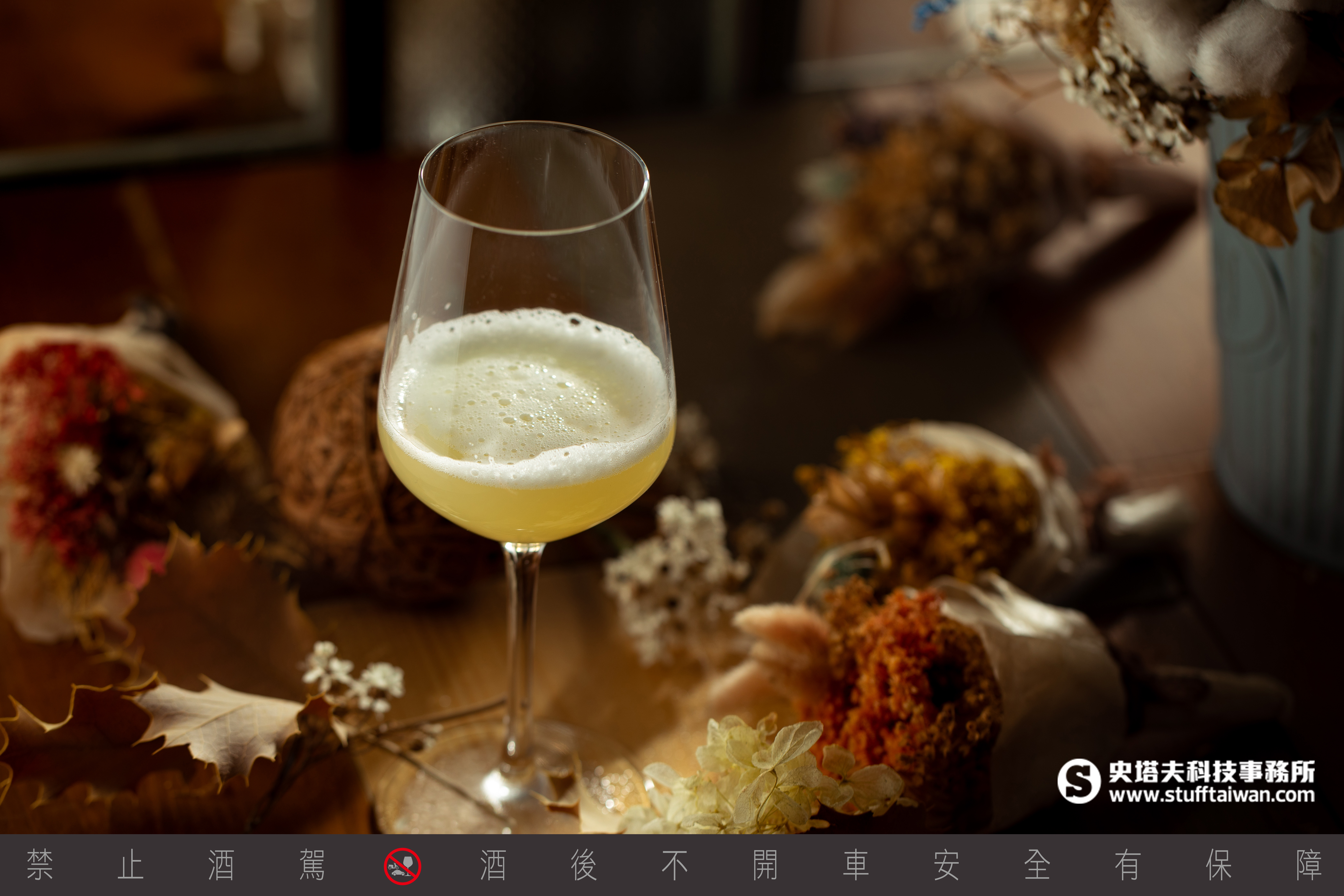
Task: Click the 有 character in the bottom banner
Action: pos(1128,865)
